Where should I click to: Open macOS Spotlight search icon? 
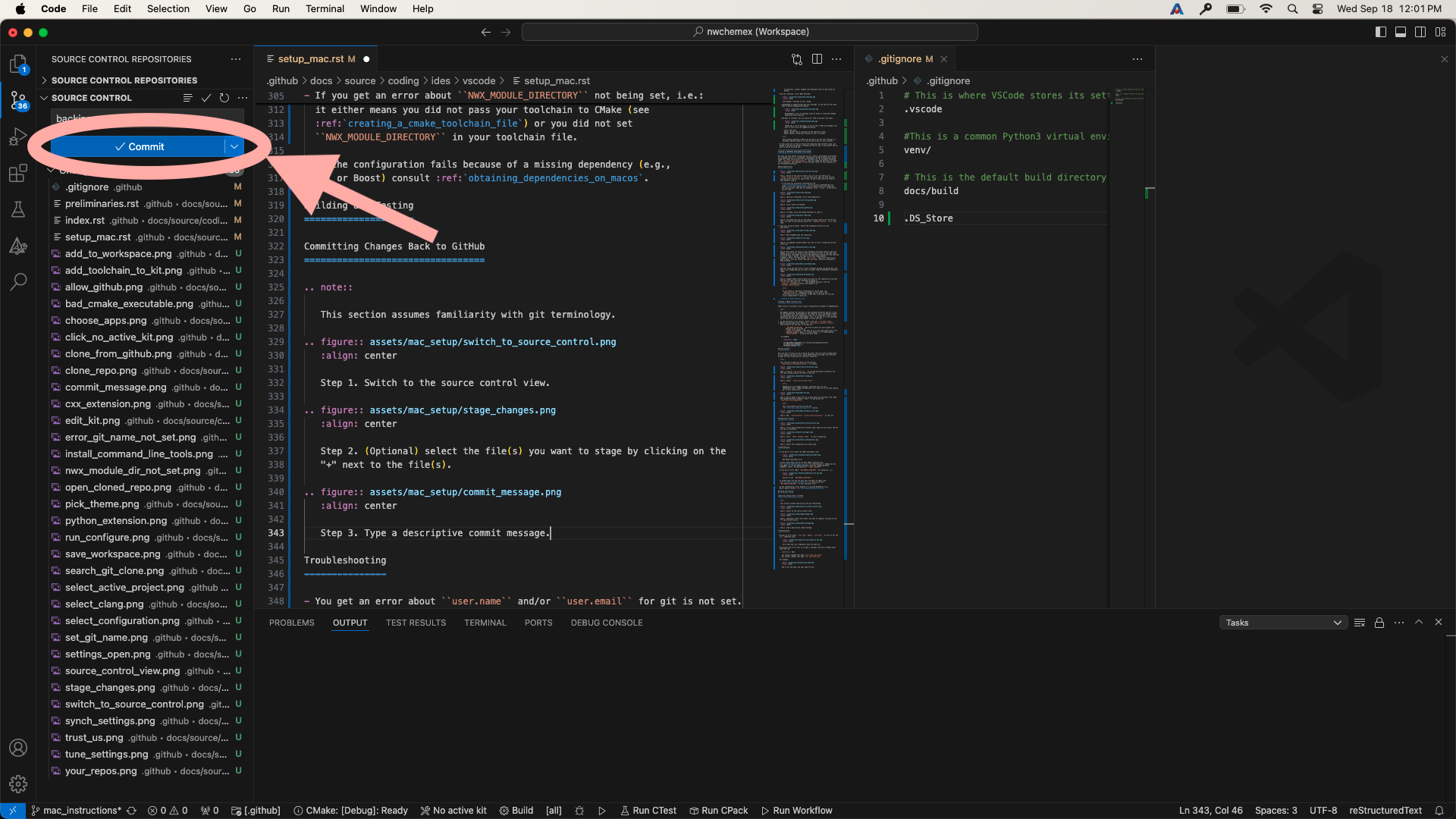1292,9
